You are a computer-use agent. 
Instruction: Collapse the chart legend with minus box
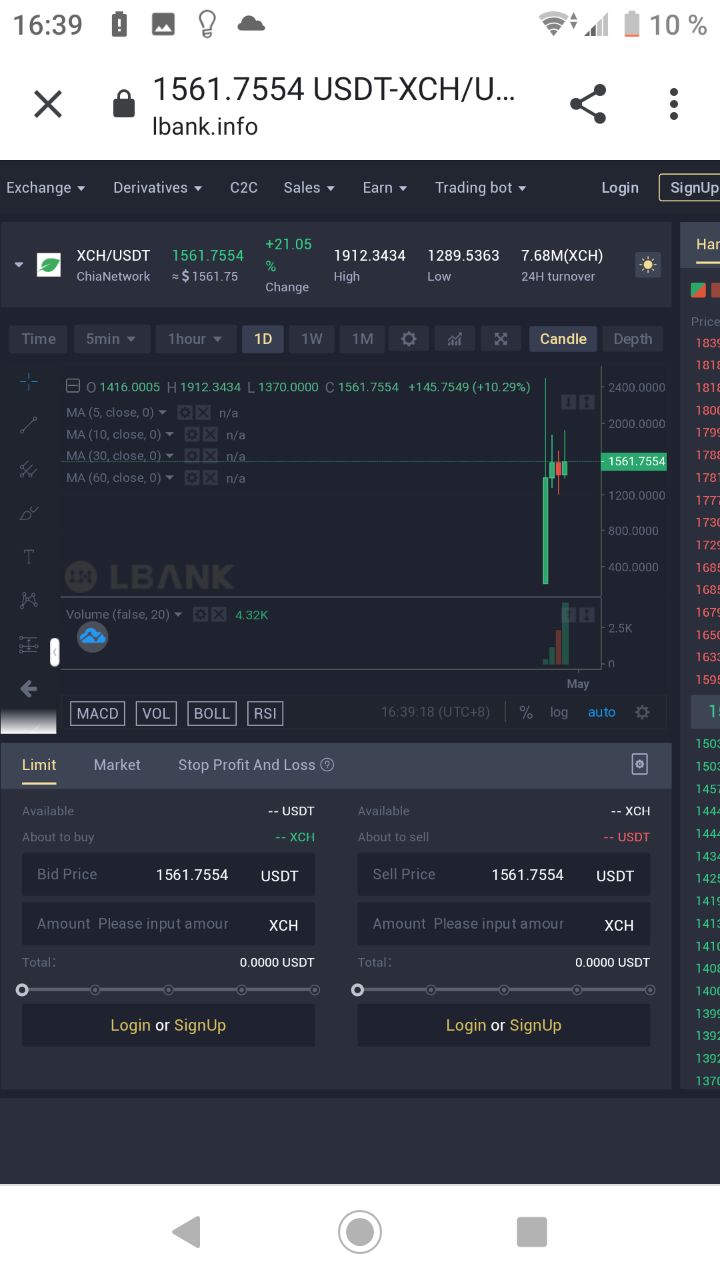click(x=73, y=387)
